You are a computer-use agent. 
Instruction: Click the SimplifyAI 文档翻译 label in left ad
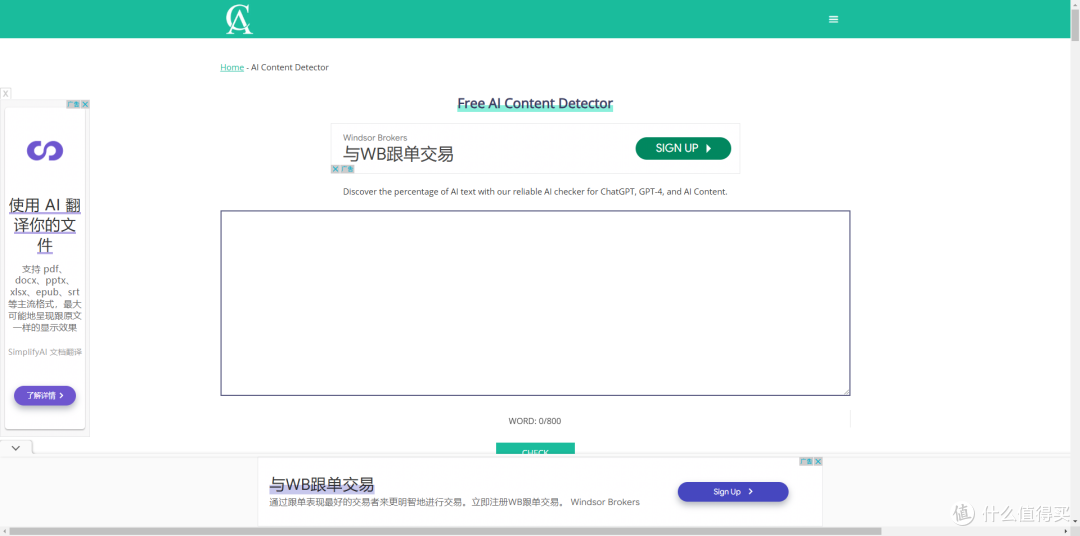click(x=45, y=352)
